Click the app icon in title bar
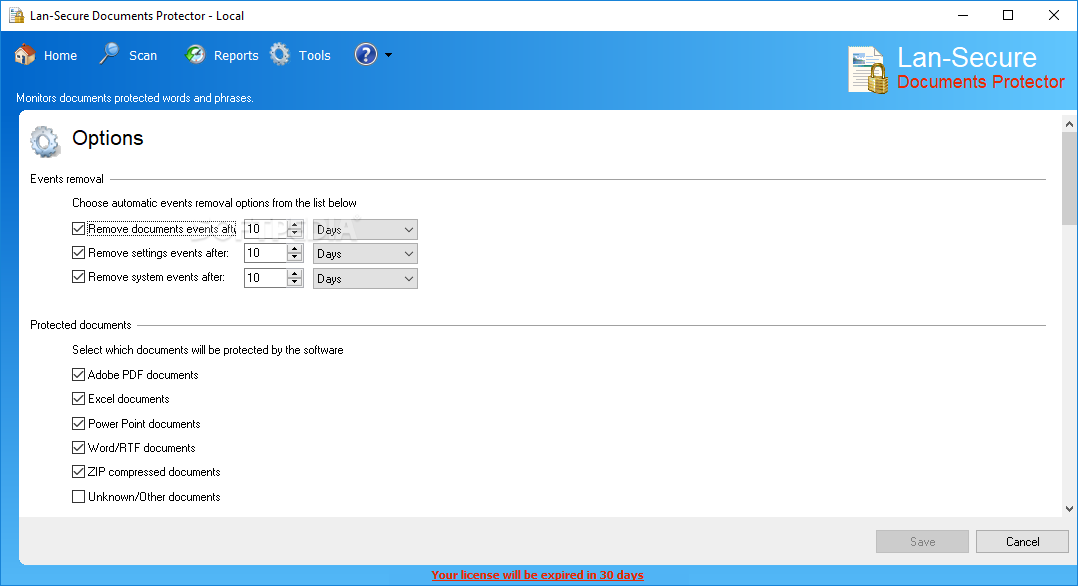1078x586 pixels. [16, 15]
